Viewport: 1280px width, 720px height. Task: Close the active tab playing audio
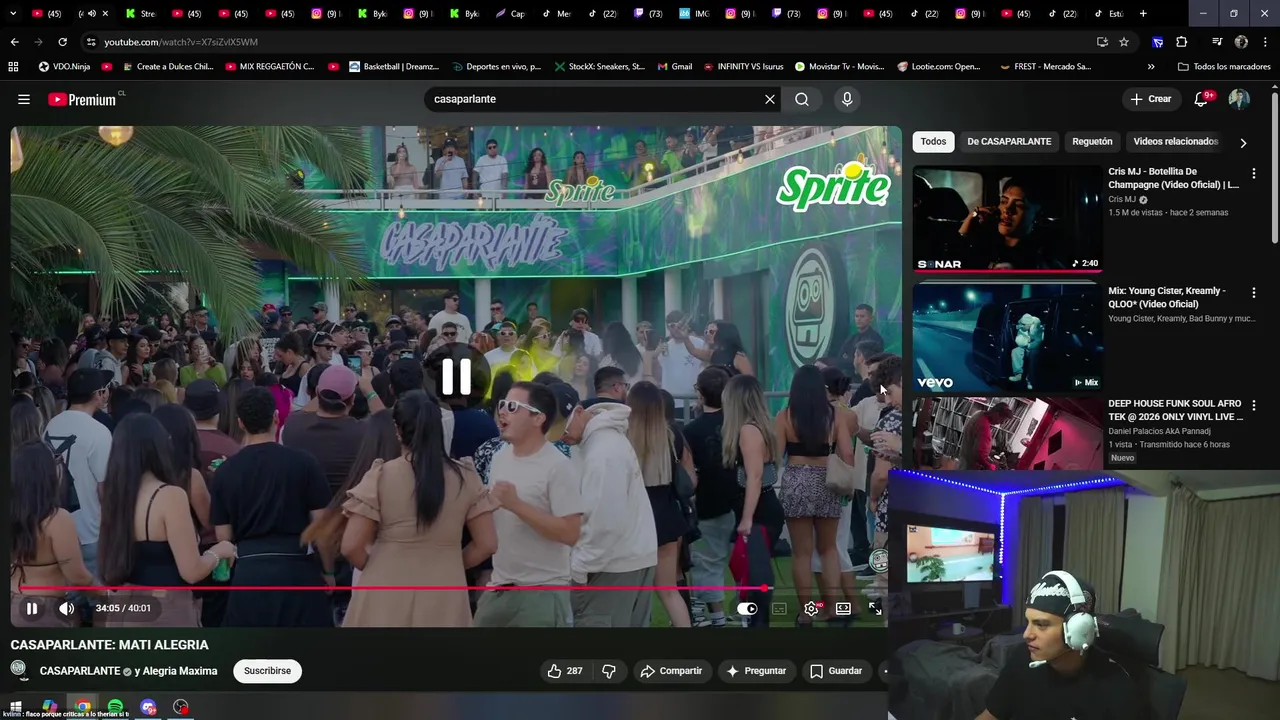(x=105, y=14)
